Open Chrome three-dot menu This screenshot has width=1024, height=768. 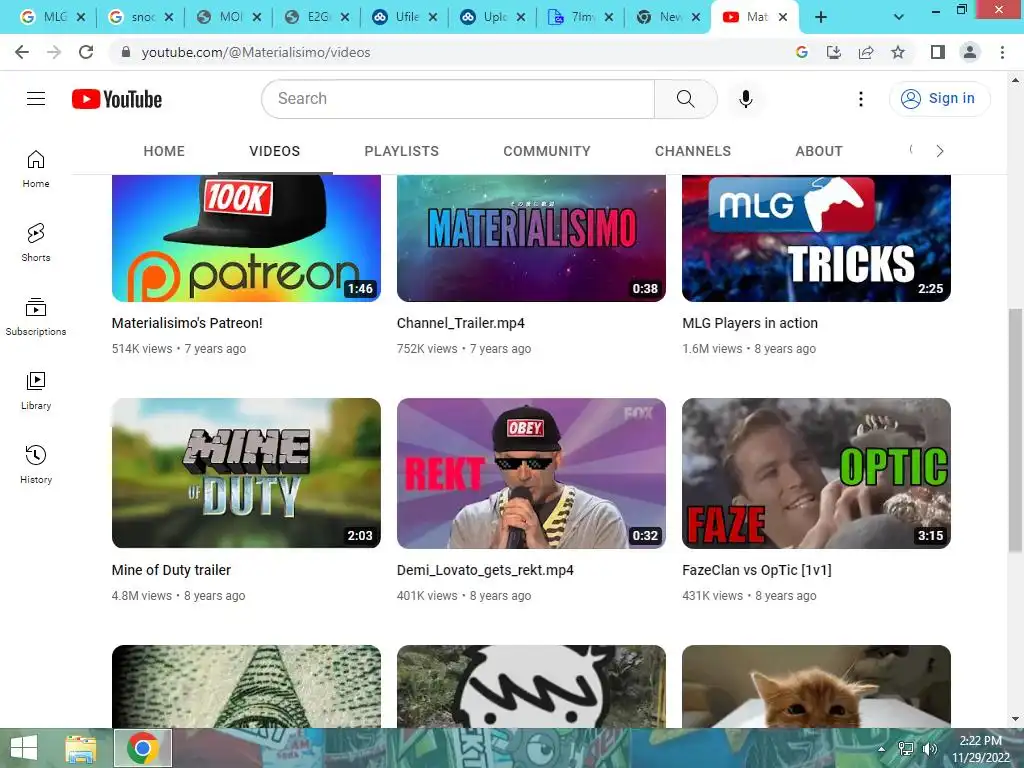pos(1002,52)
